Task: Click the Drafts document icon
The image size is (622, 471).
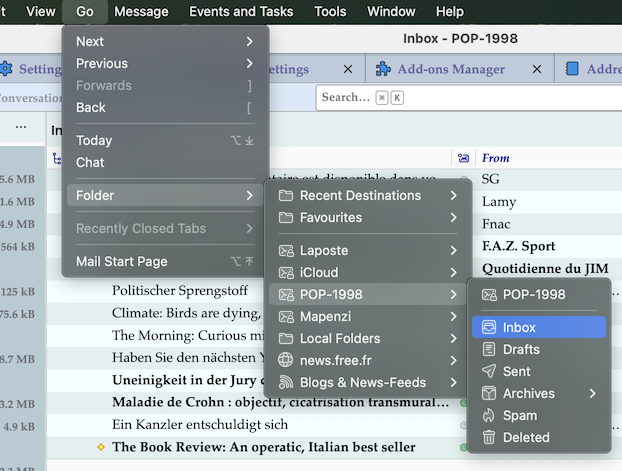Action: point(489,350)
